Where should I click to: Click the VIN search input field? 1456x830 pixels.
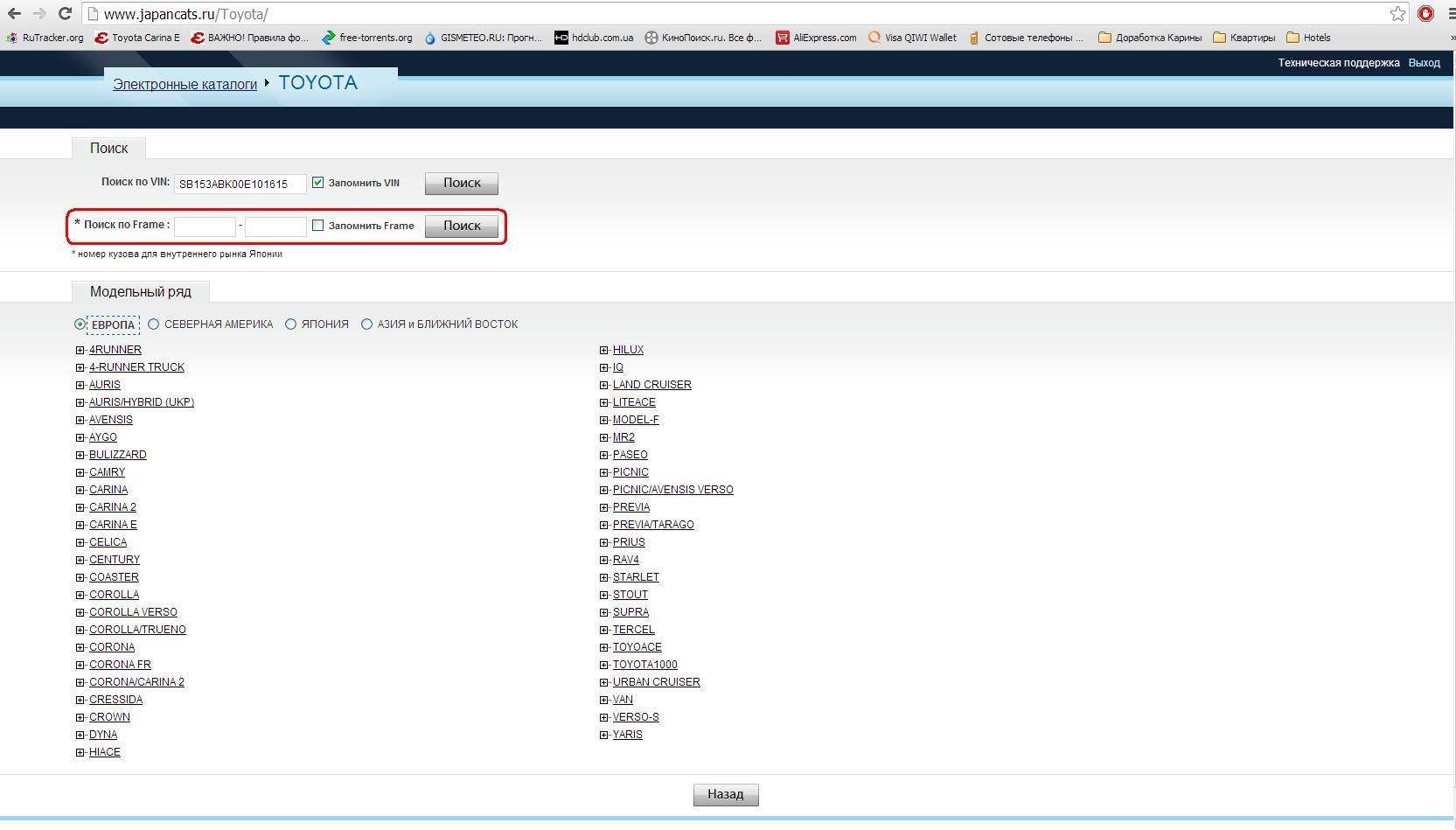click(240, 184)
